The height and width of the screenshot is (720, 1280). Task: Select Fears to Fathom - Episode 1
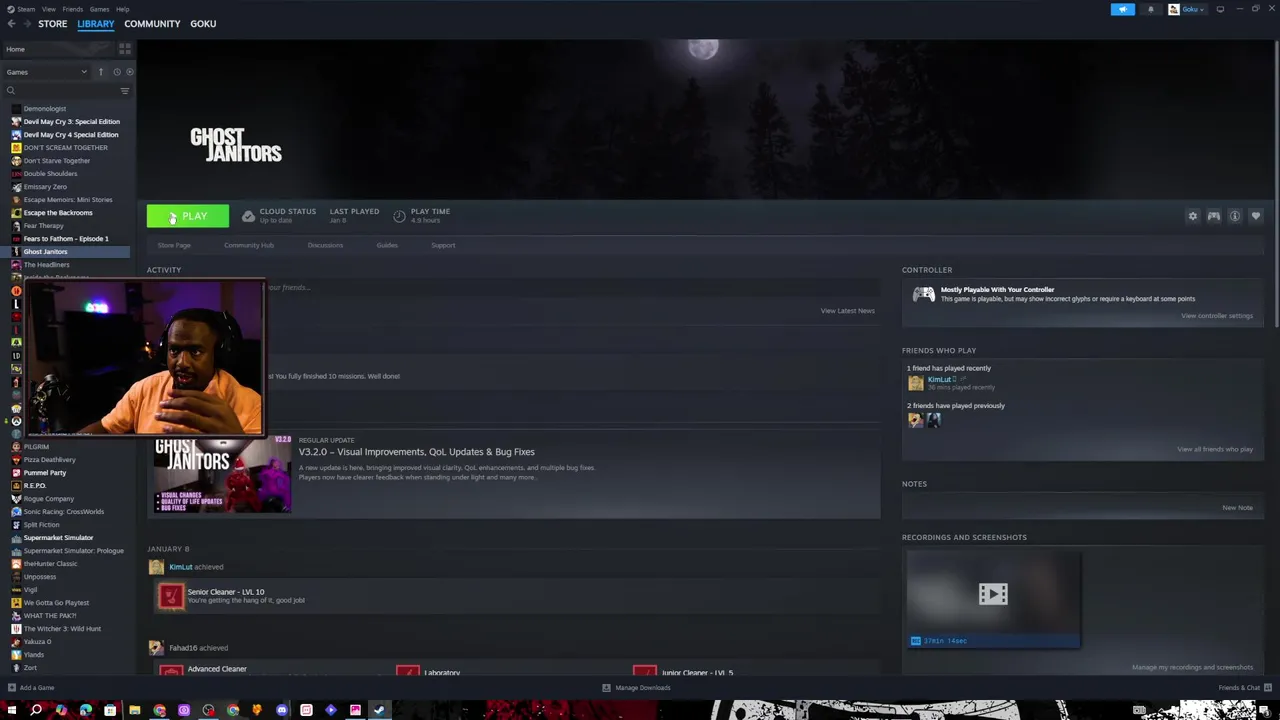66,238
